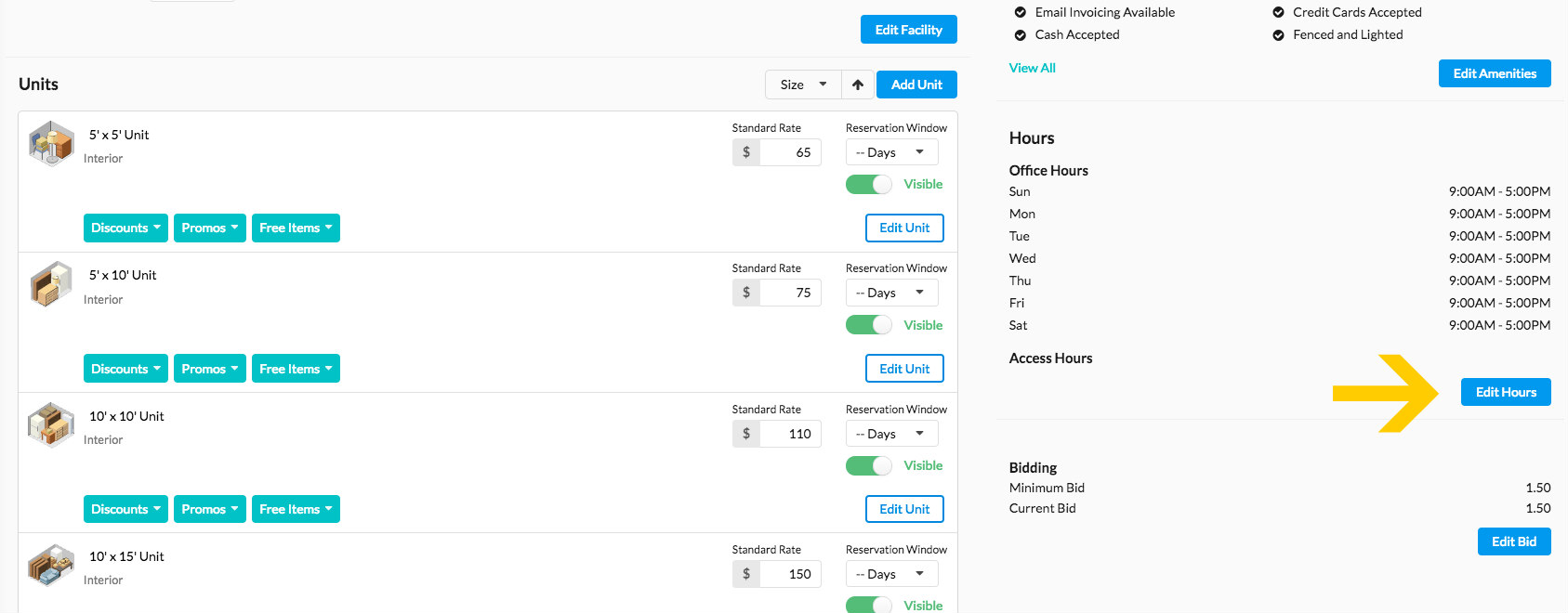Click dollar sign of the 5' x 10' rate

pos(746,293)
